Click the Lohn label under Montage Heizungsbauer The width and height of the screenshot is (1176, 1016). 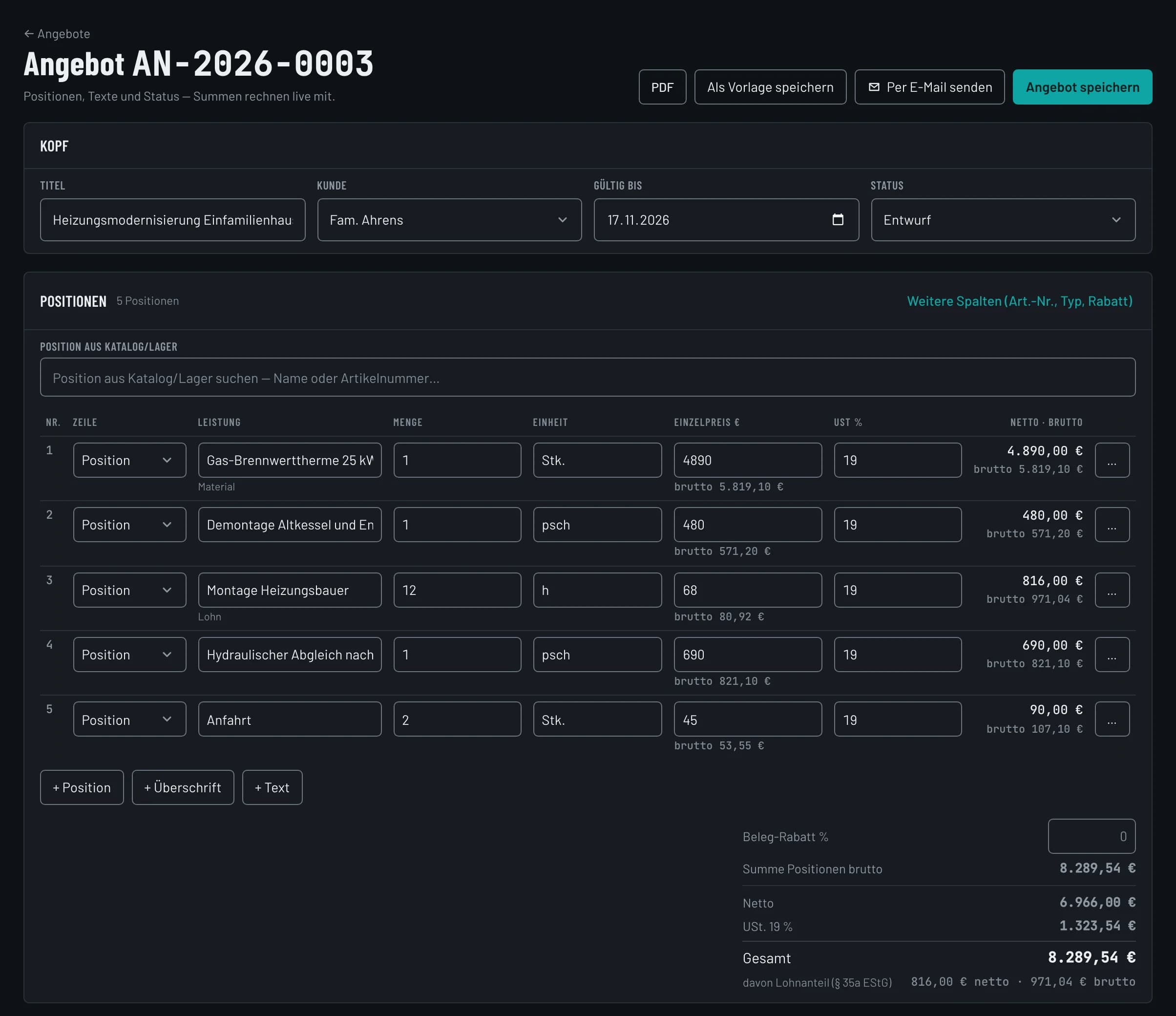click(210, 616)
